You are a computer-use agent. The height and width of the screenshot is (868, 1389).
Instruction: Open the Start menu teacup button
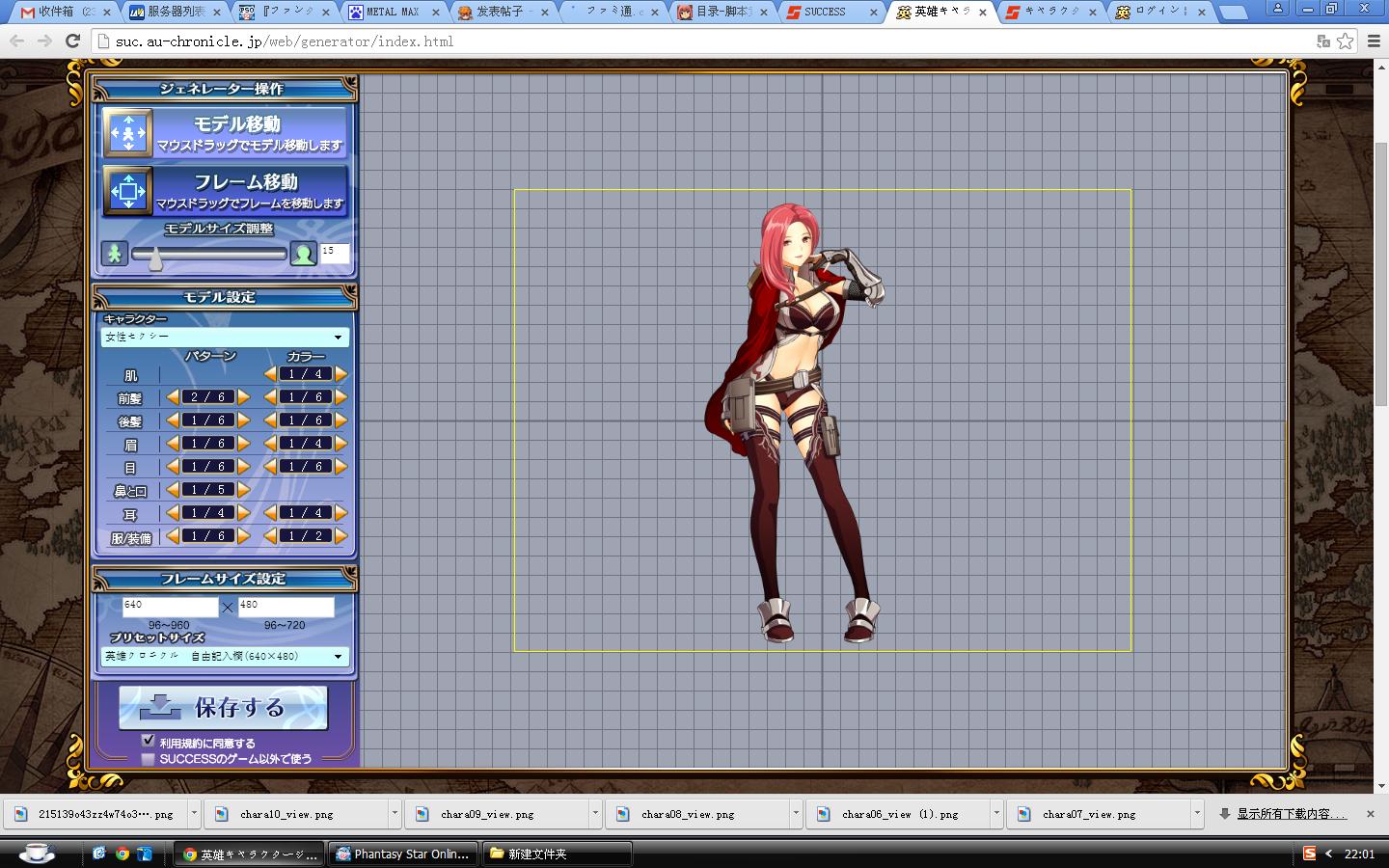(39, 854)
